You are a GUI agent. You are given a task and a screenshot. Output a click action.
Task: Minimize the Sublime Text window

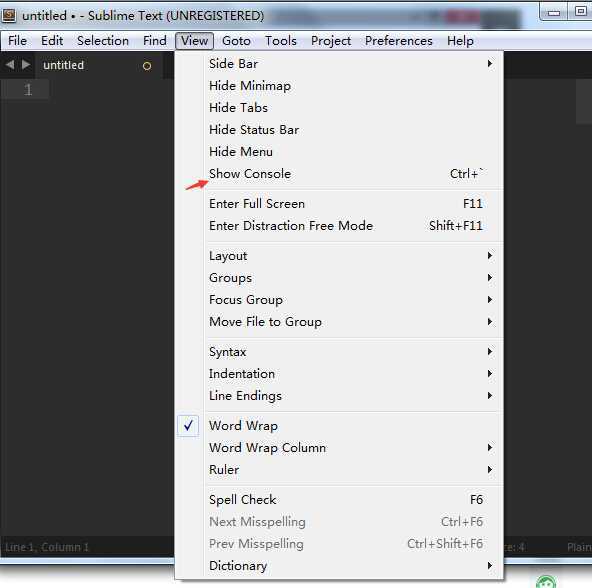pos(554,12)
